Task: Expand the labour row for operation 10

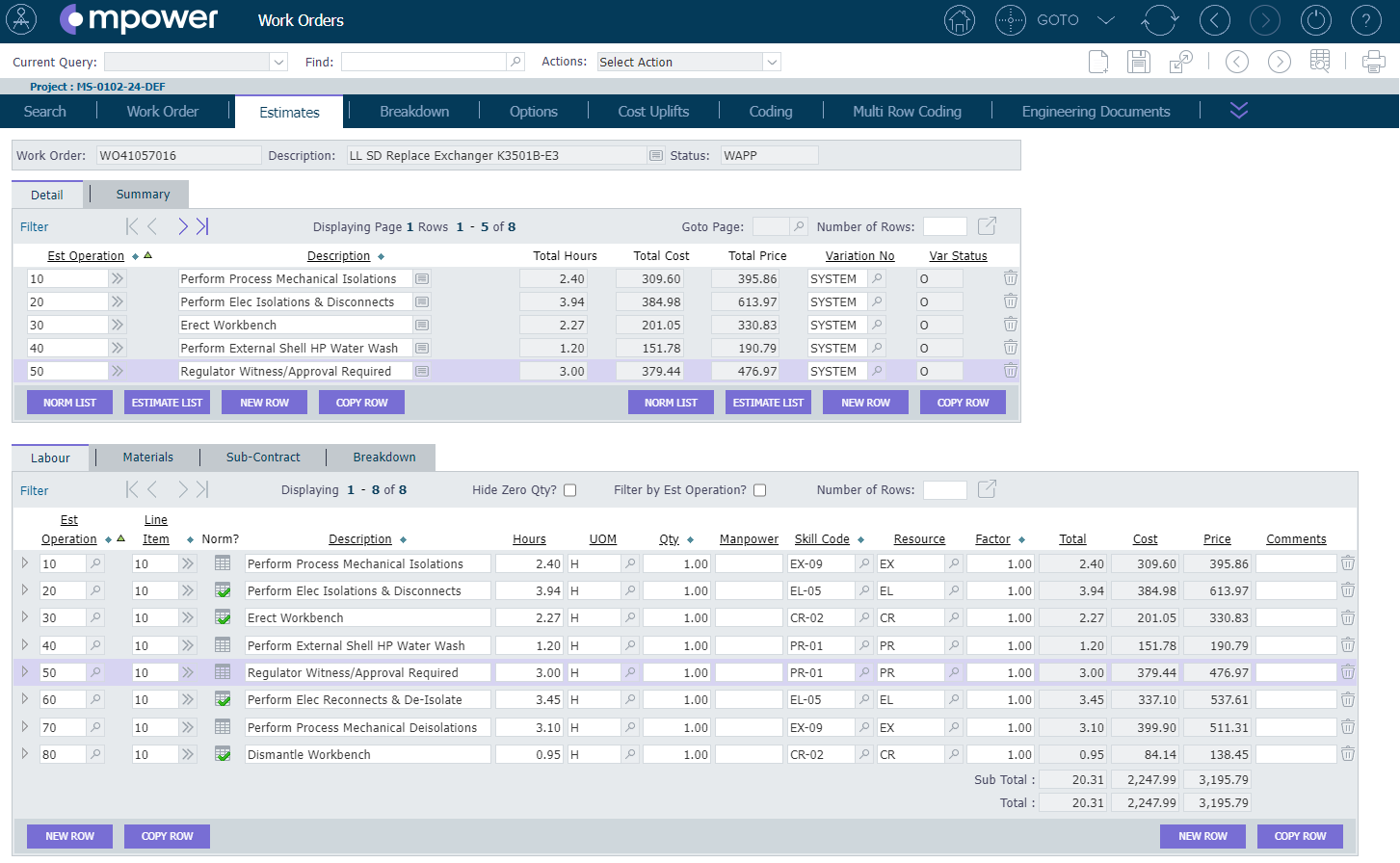Action: (24, 562)
